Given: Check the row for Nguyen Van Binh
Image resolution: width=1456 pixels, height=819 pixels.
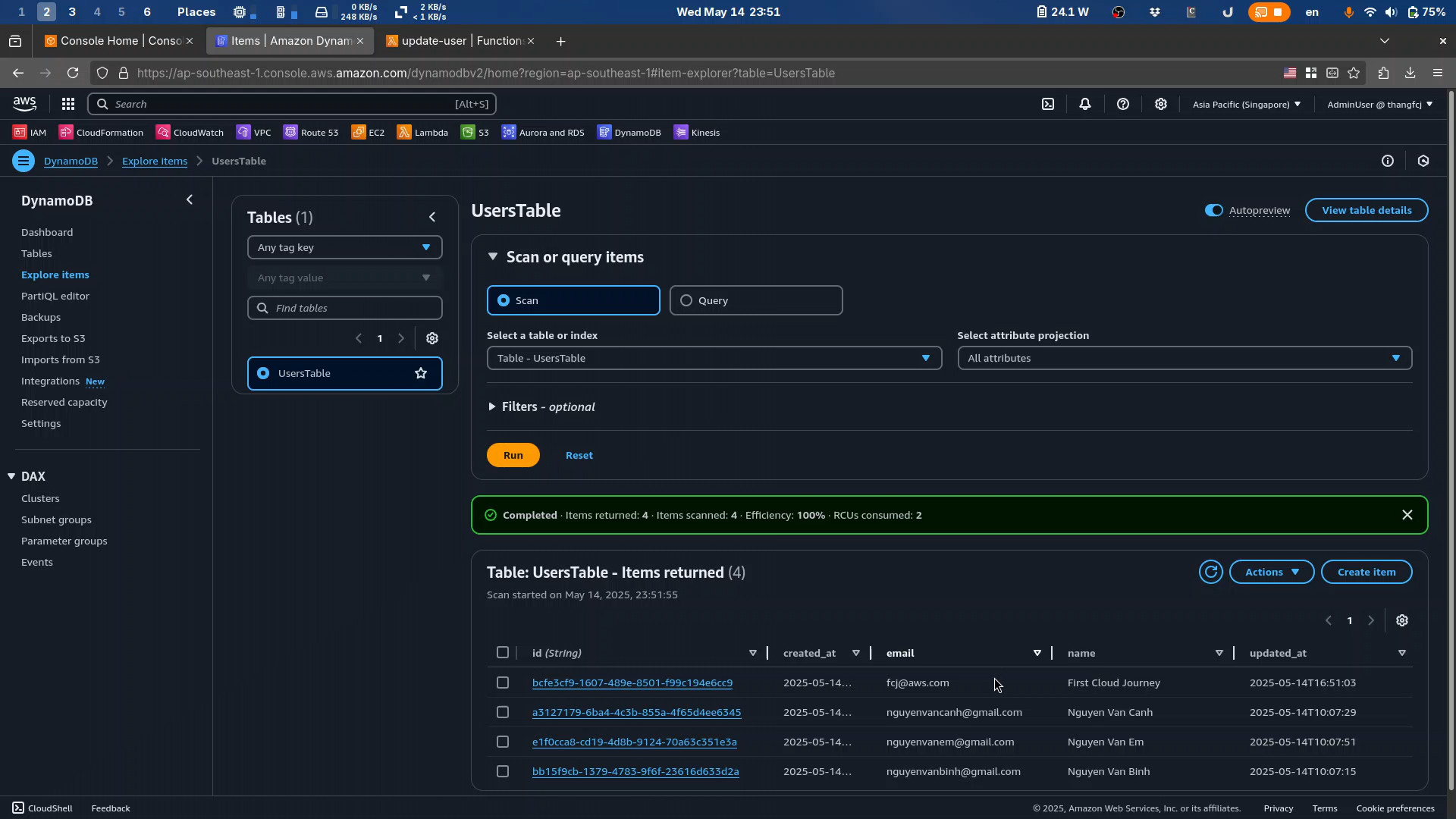Looking at the screenshot, I should click(503, 771).
